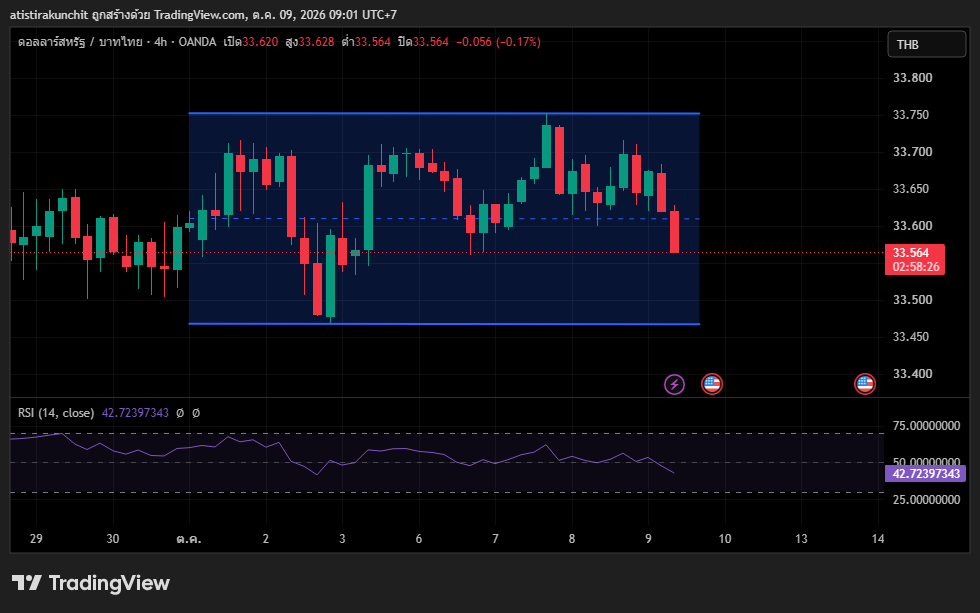Click the 25.00000000 RSI scale label

click(x=926, y=499)
